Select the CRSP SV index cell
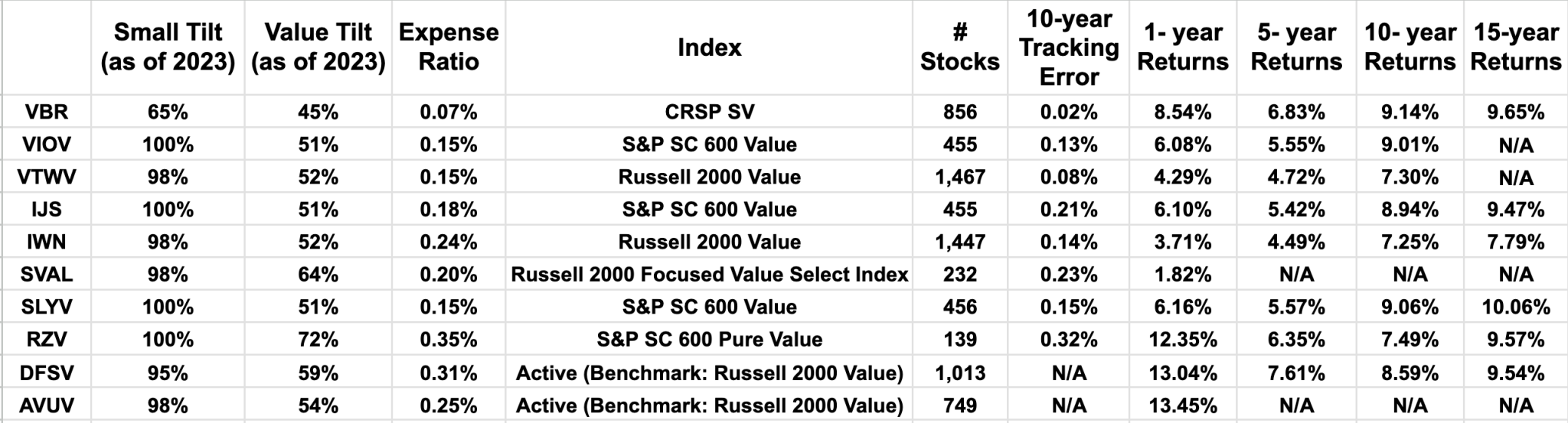 (x=709, y=112)
